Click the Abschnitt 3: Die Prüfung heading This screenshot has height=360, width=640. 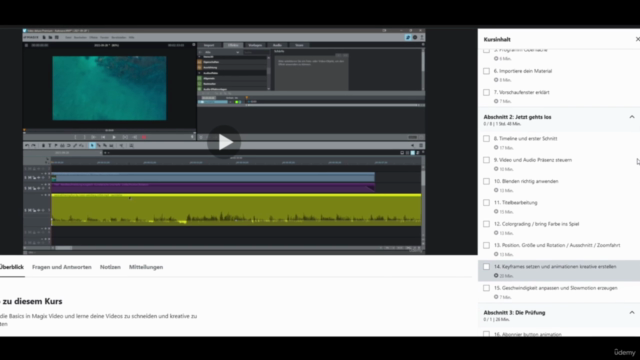[x=514, y=313]
